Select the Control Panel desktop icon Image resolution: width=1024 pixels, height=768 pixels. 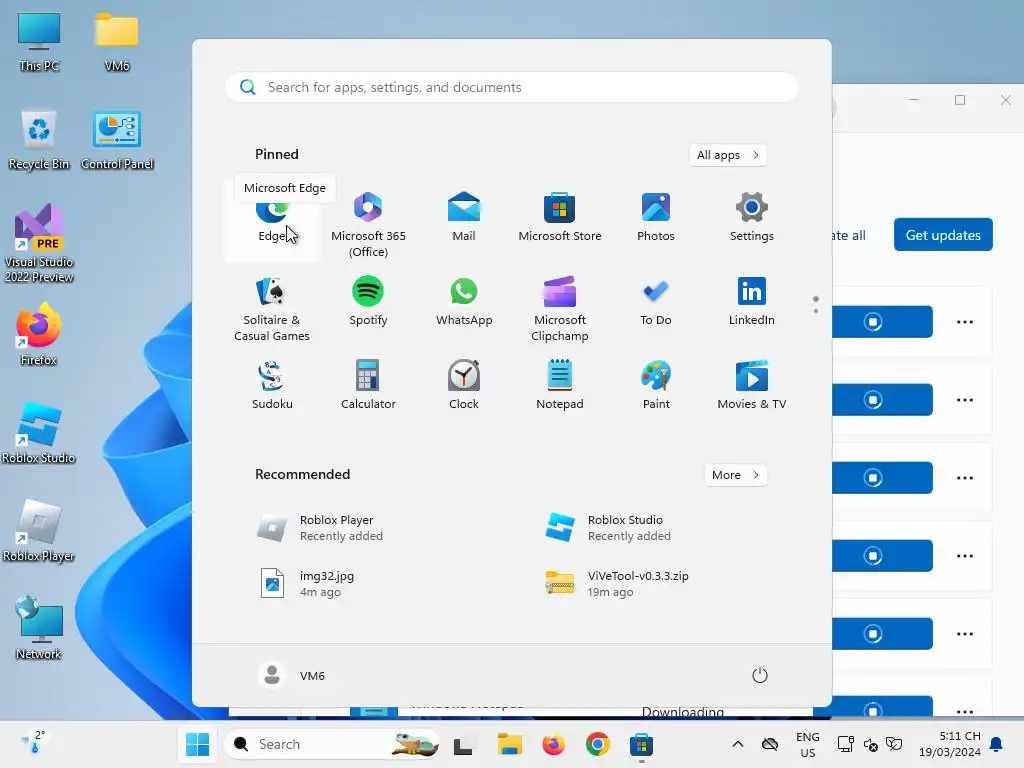[x=118, y=140]
